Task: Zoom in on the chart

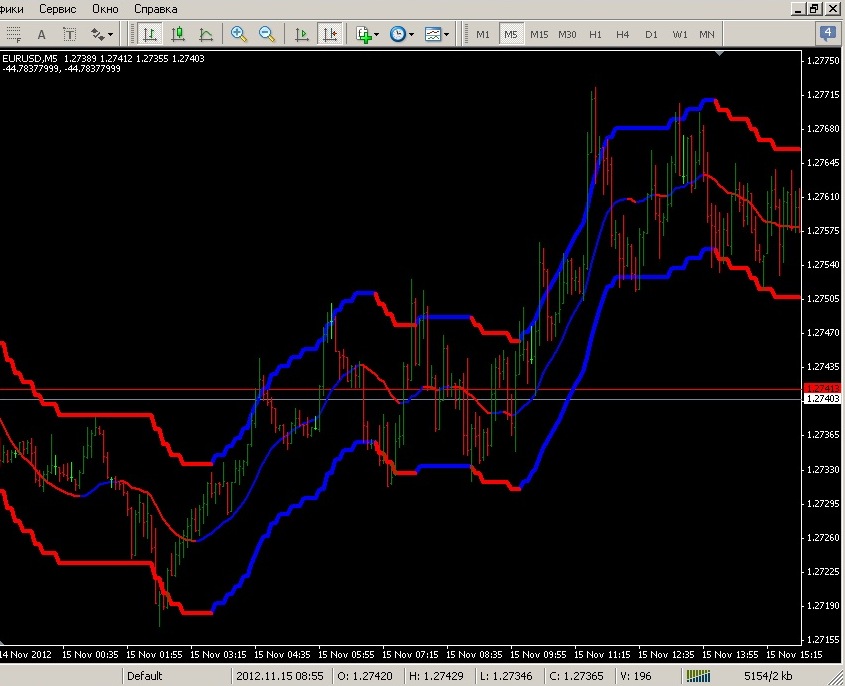Action: pos(238,34)
